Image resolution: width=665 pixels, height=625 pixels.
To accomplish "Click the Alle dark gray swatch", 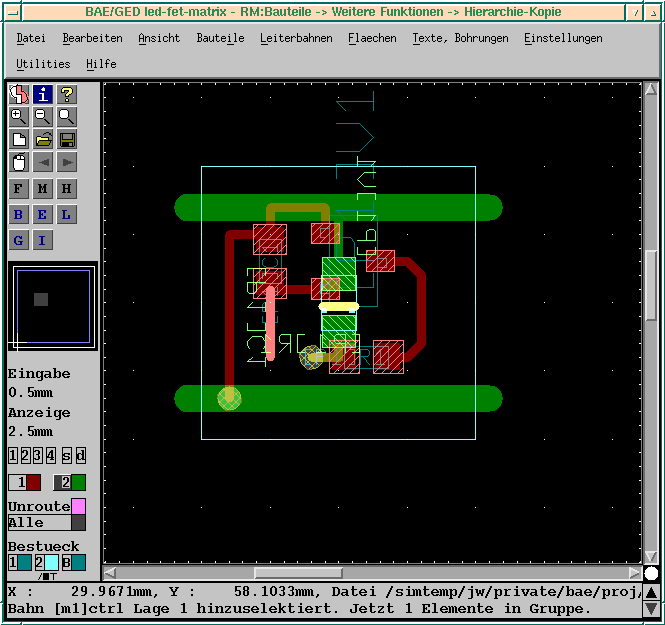I will (78, 522).
